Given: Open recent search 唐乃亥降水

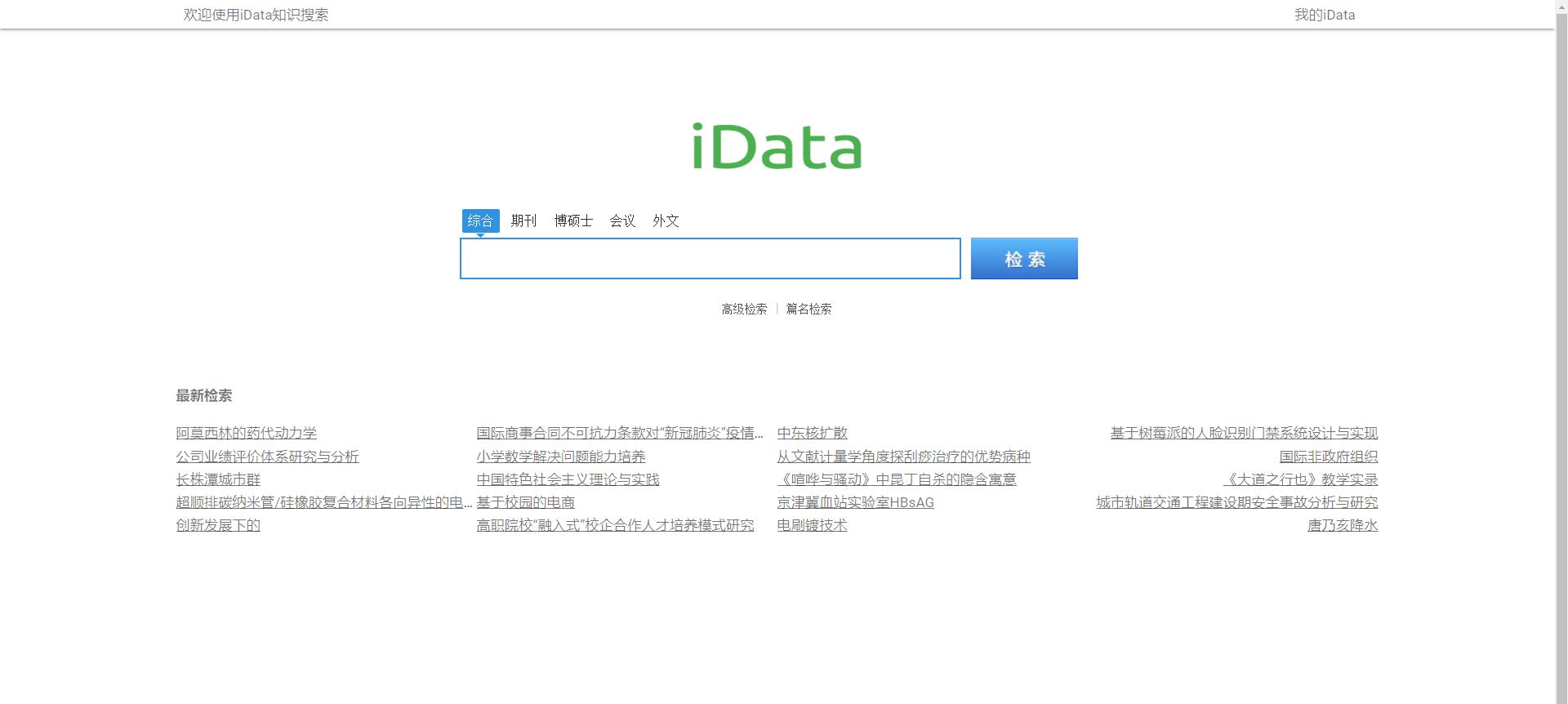Looking at the screenshot, I should pos(1343,525).
